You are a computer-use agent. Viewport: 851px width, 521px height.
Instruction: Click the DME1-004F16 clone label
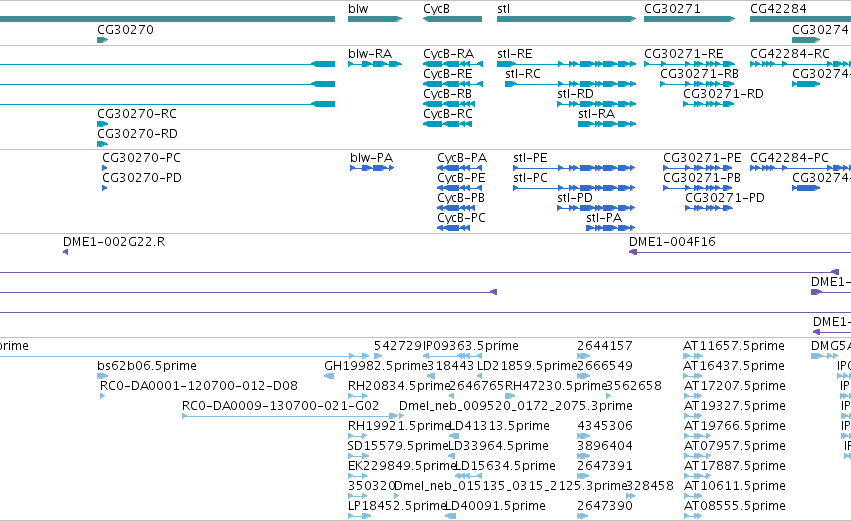click(x=672, y=242)
